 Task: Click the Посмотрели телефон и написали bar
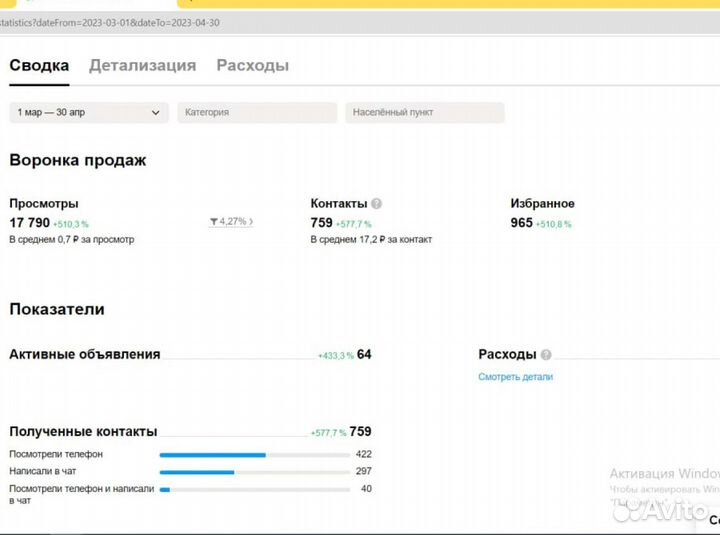[x=255, y=490]
